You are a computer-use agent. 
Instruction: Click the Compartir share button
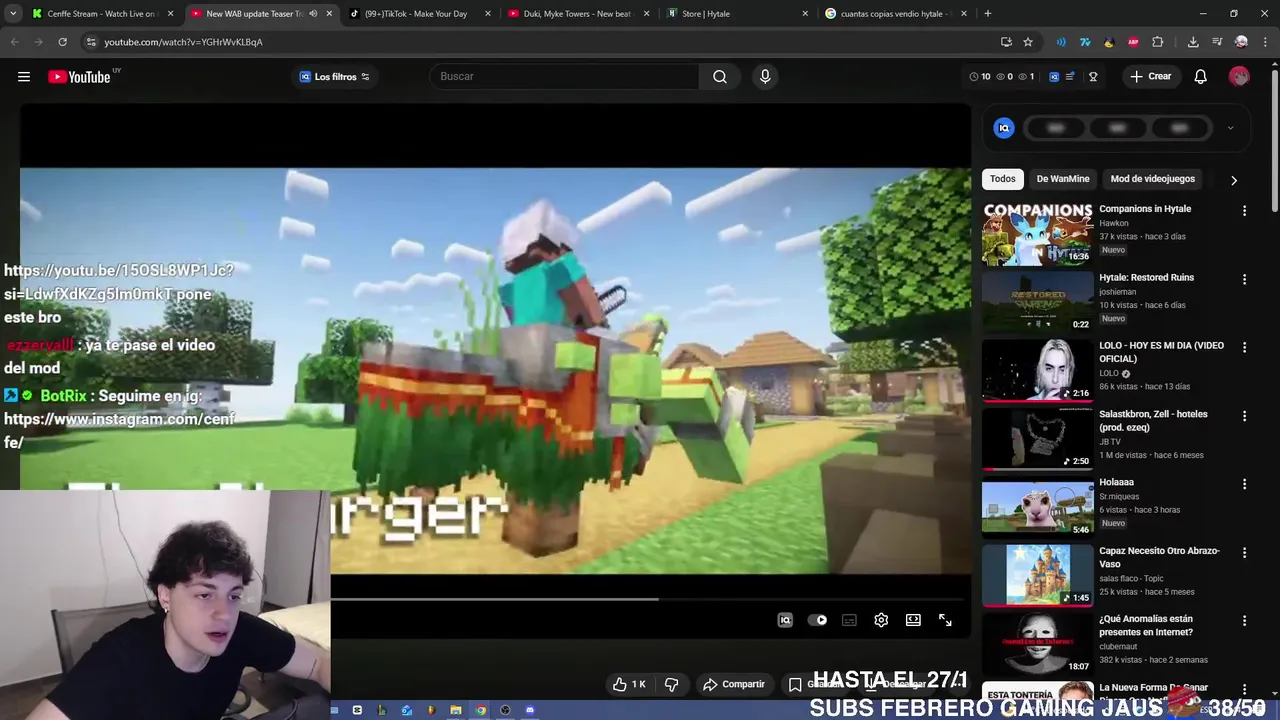pyautogui.click(x=734, y=684)
